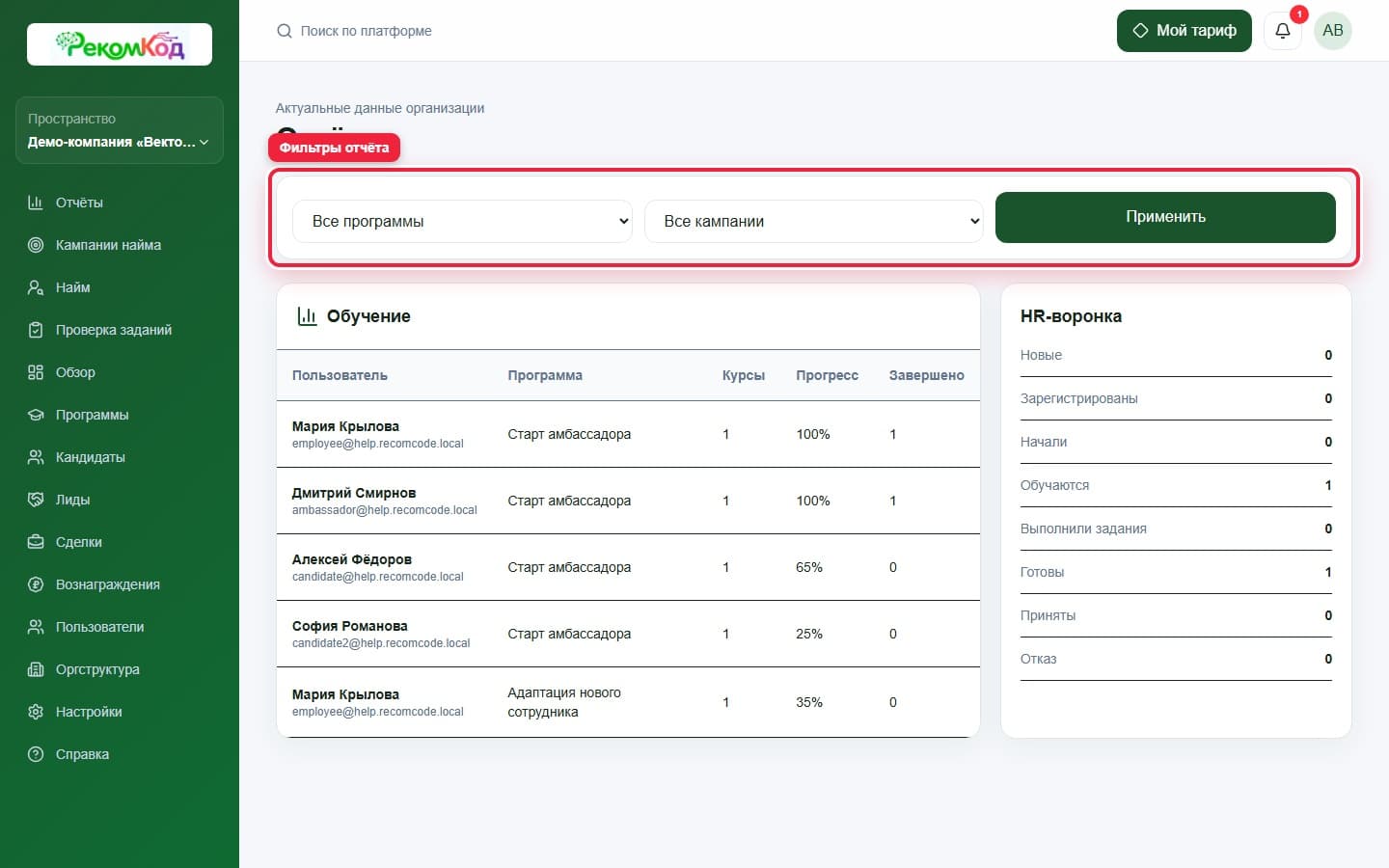This screenshot has height=868, width=1389.
Task: Select user Алексей Фёдоров
Action: (x=352, y=559)
